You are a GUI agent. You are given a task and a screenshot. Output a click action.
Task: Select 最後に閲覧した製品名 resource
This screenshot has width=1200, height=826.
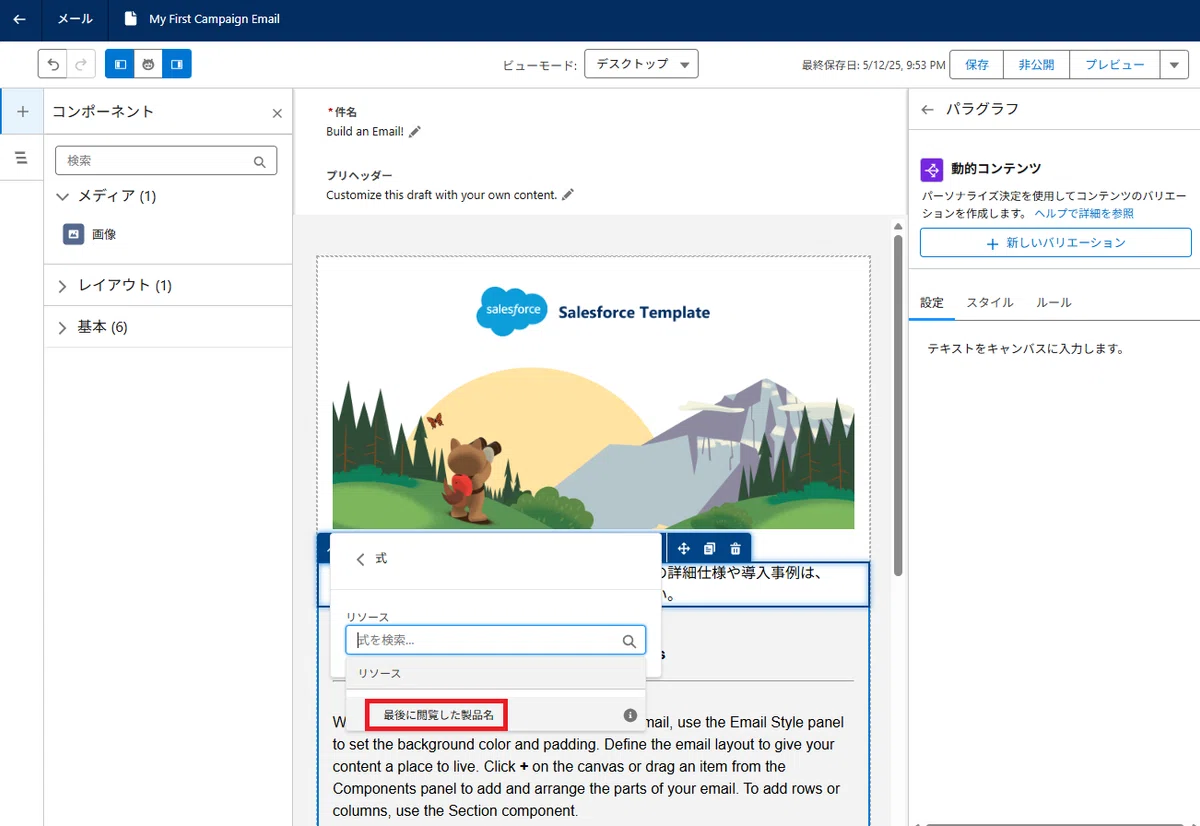438,715
